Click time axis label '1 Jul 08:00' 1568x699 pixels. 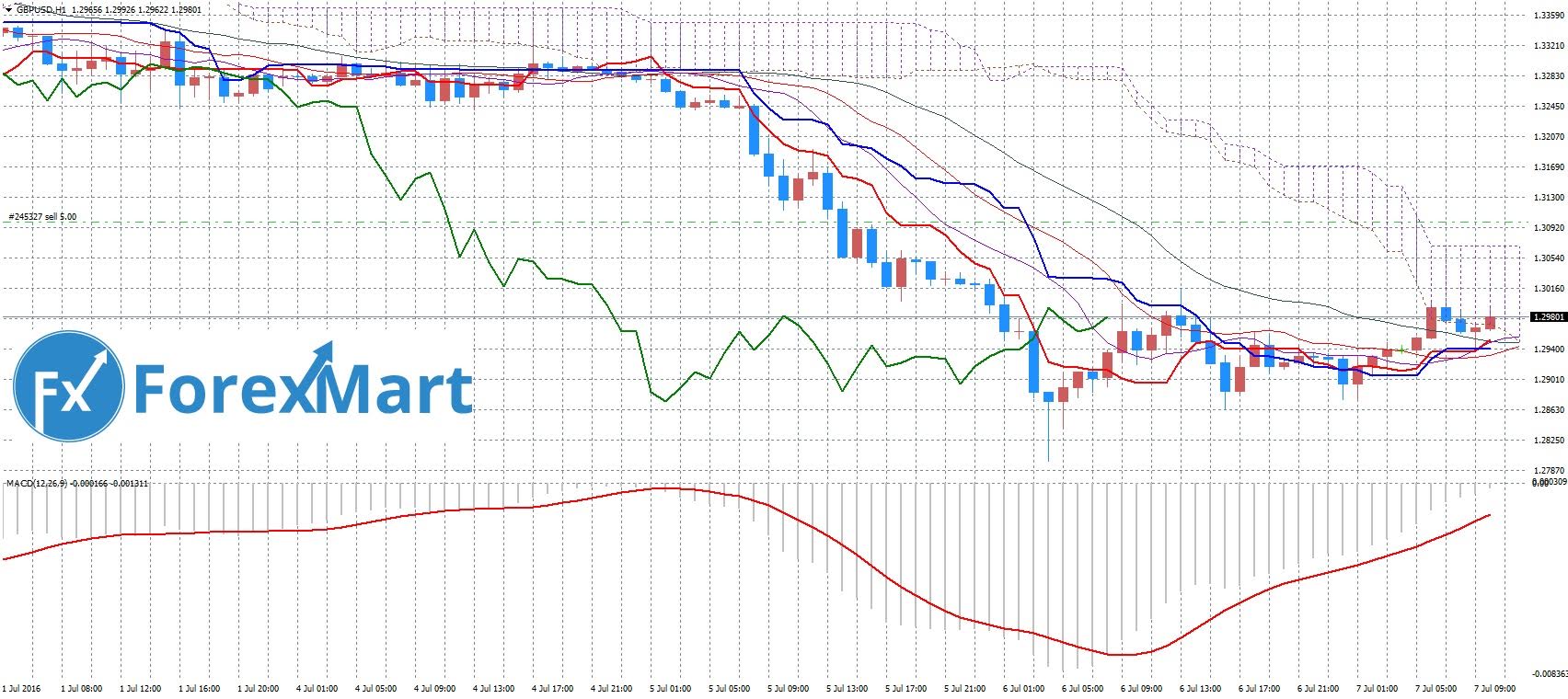(x=81, y=688)
